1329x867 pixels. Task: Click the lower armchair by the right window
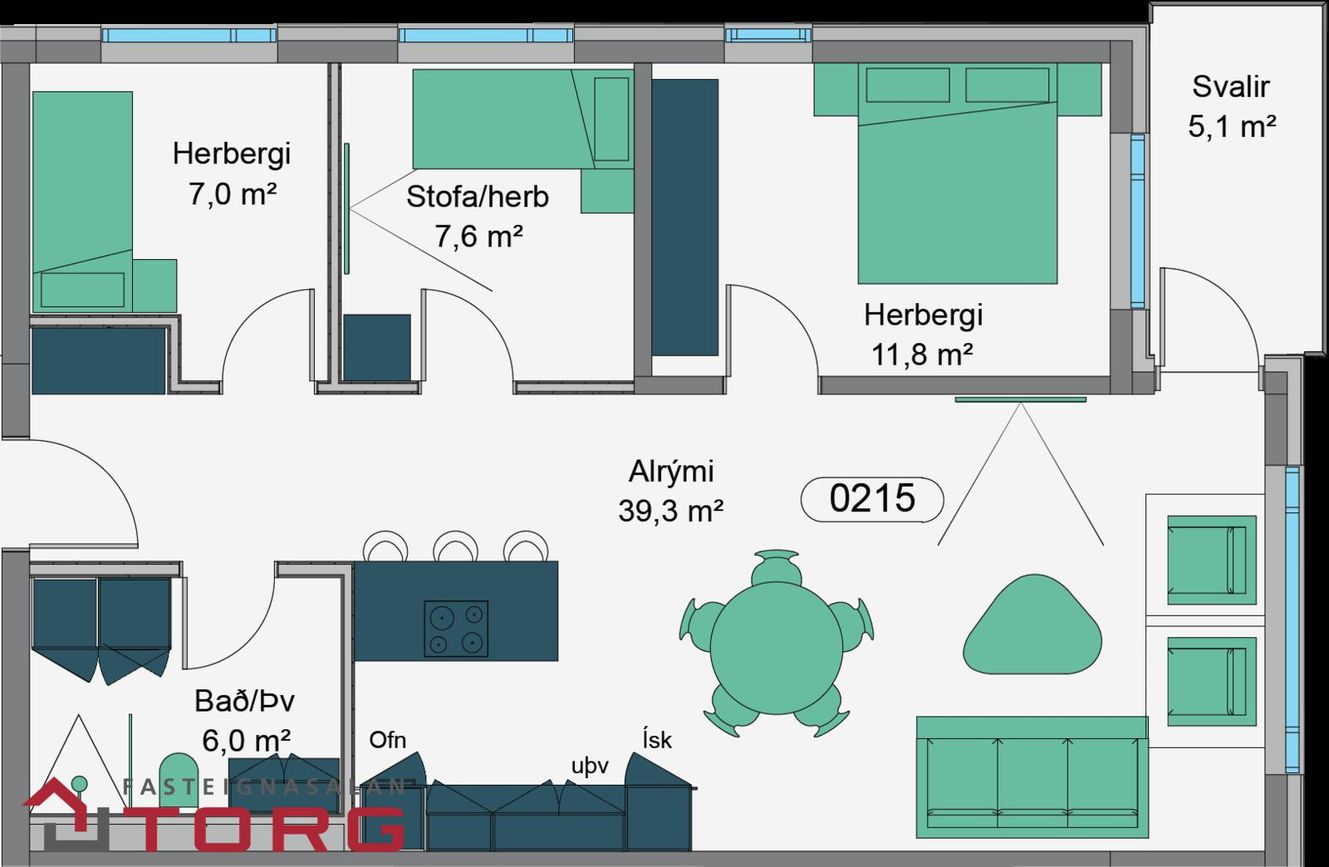[1211, 680]
